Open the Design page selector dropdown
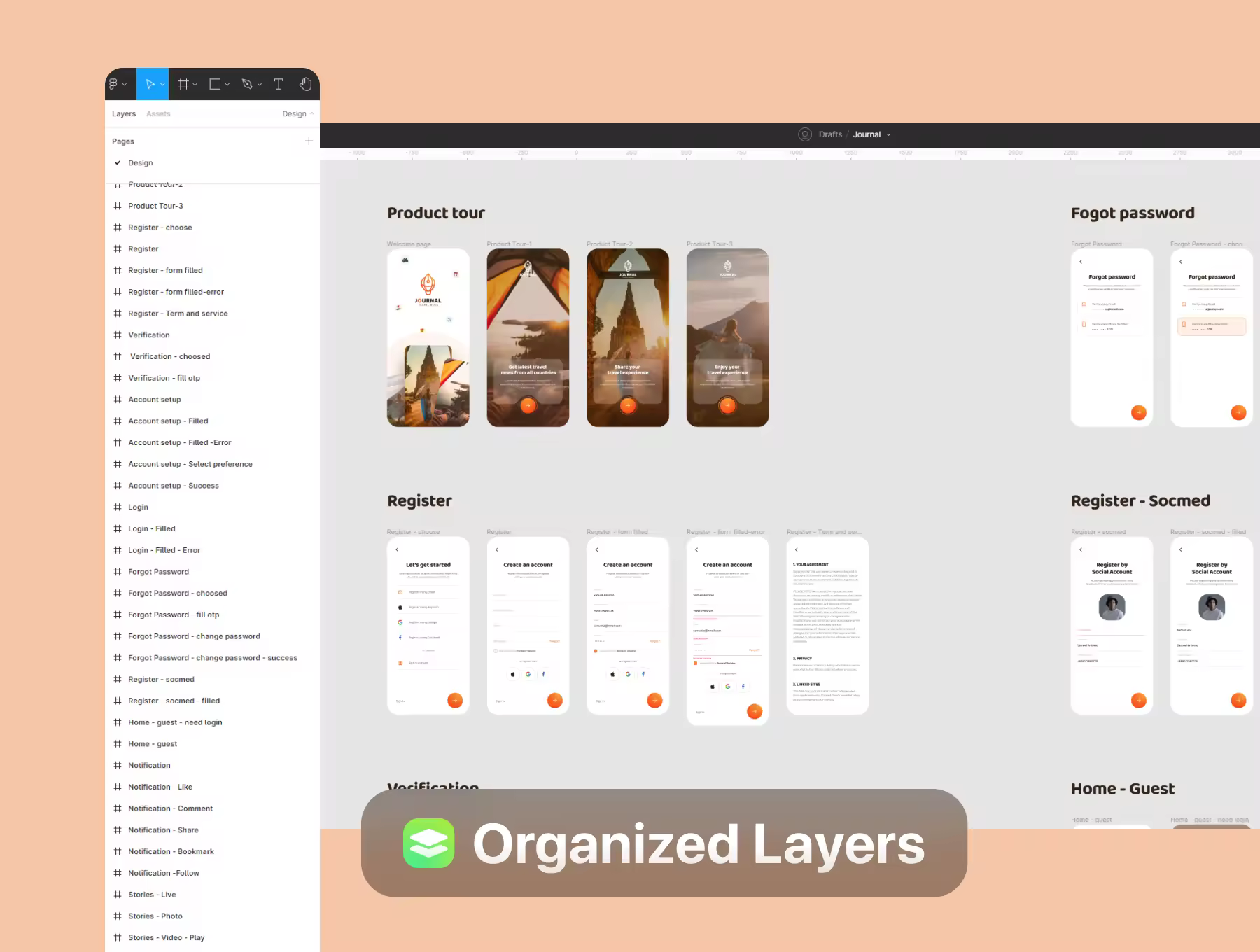 pos(298,113)
